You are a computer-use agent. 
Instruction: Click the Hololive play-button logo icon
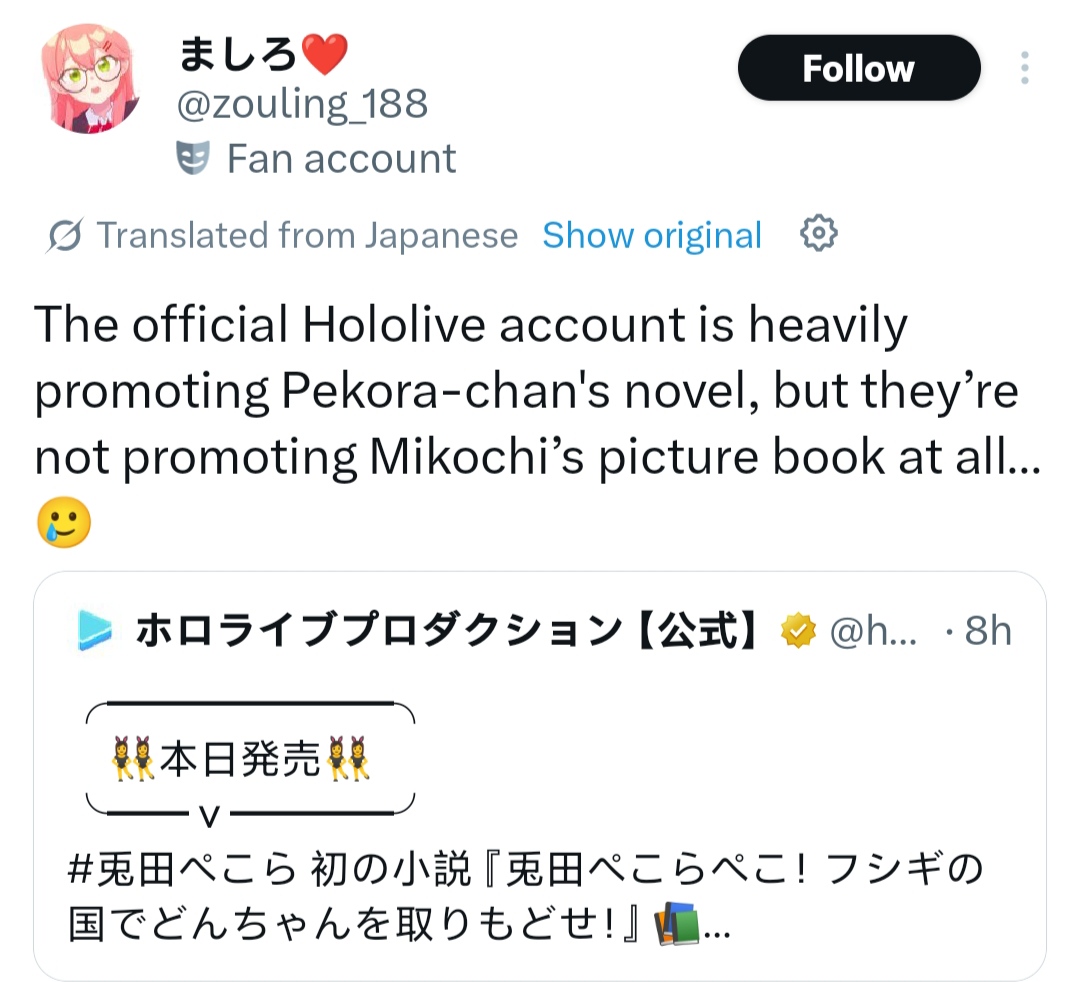point(94,630)
